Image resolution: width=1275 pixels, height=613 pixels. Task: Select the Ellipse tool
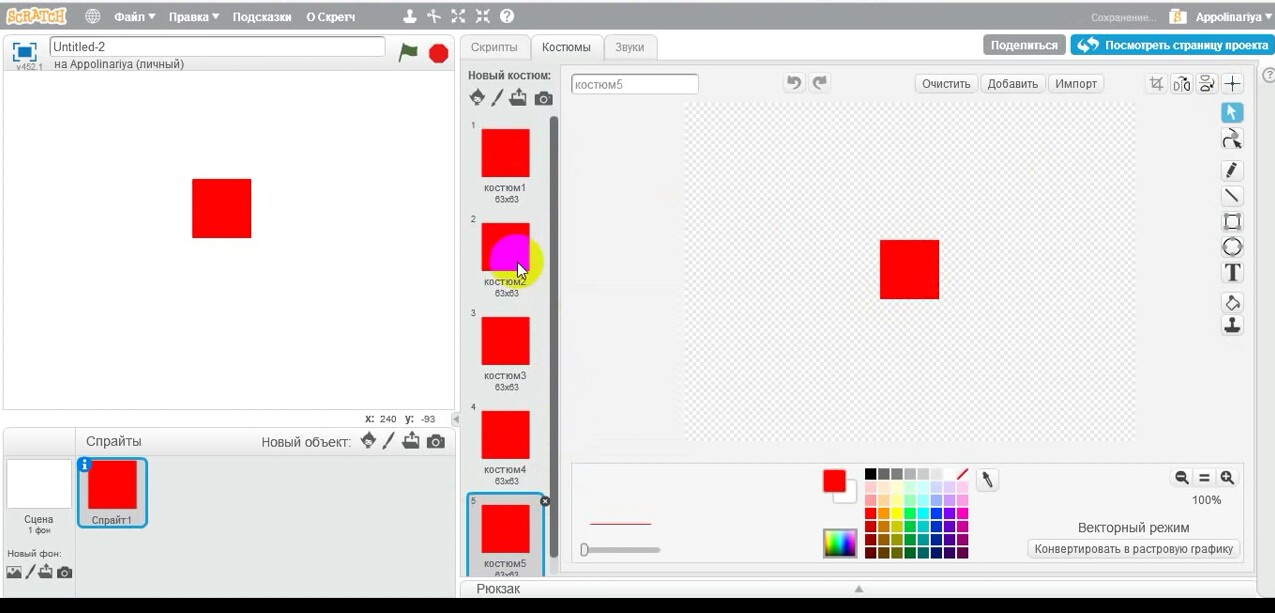tap(1232, 247)
